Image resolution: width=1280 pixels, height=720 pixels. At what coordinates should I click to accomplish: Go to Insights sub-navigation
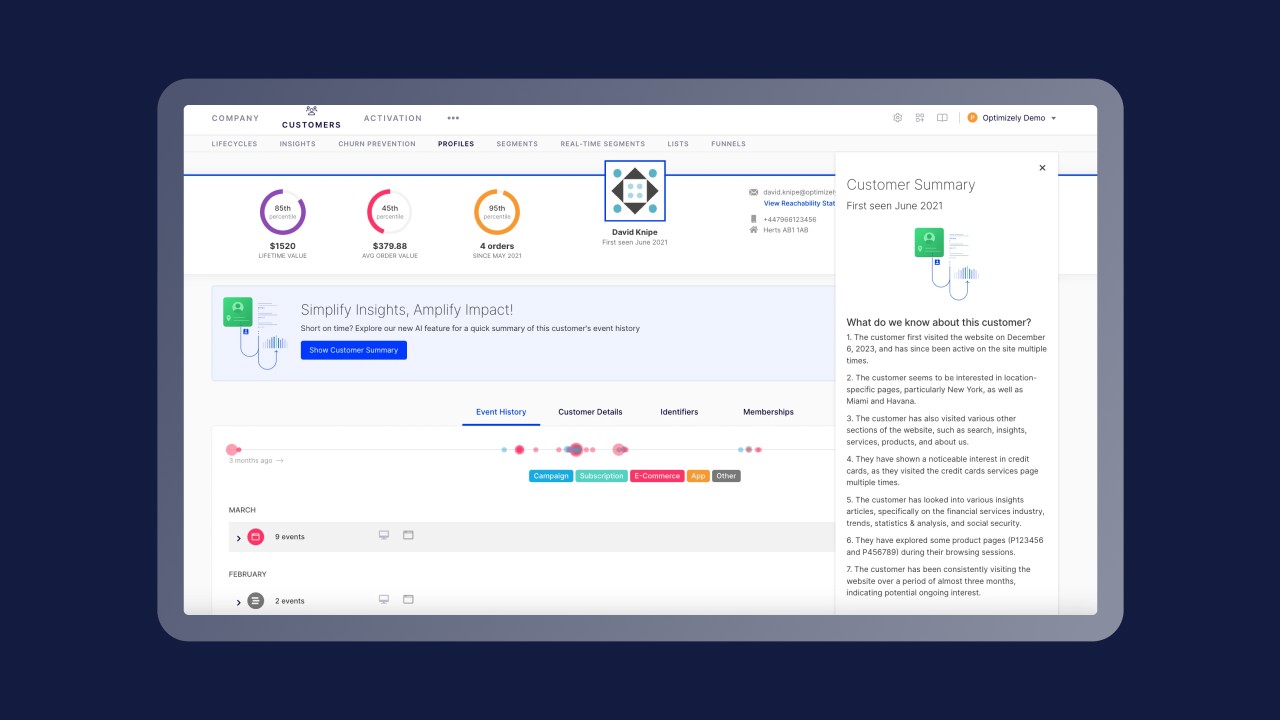tap(298, 144)
